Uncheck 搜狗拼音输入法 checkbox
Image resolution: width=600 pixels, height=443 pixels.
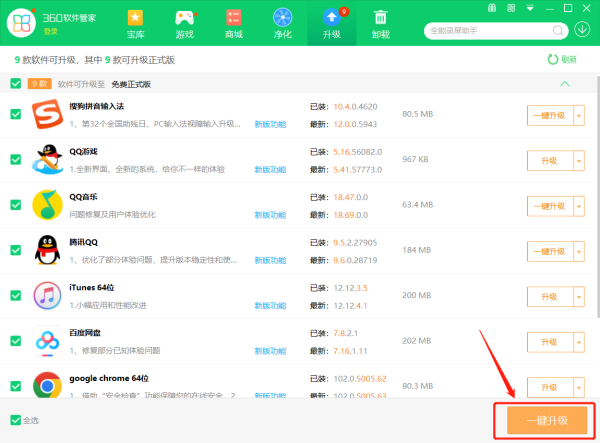click(16, 114)
